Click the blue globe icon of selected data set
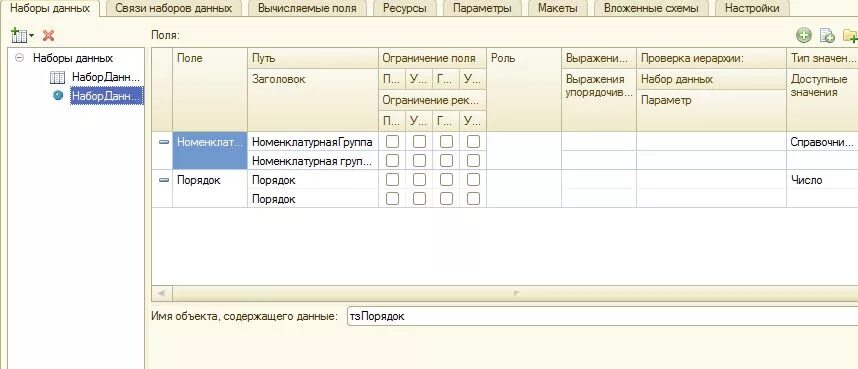The image size is (858, 369). coord(59,95)
